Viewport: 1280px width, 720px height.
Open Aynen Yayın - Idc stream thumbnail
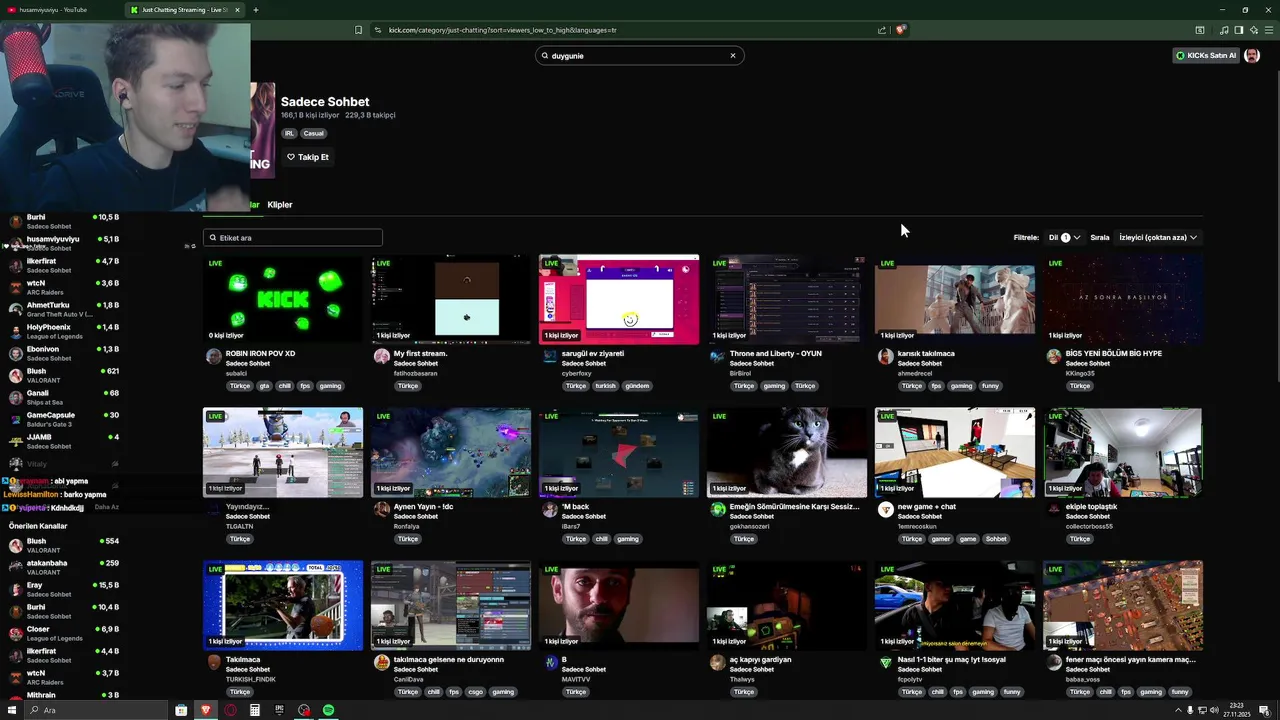[451, 452]
